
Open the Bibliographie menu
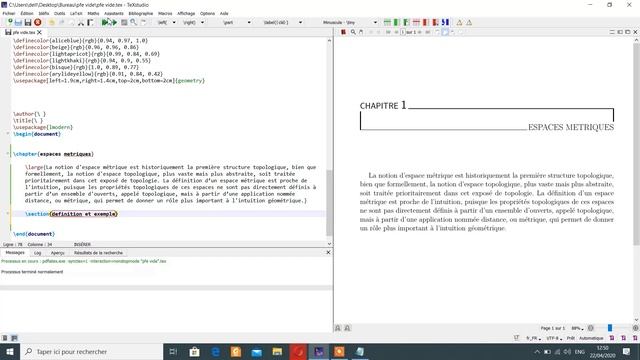(140, 13)
